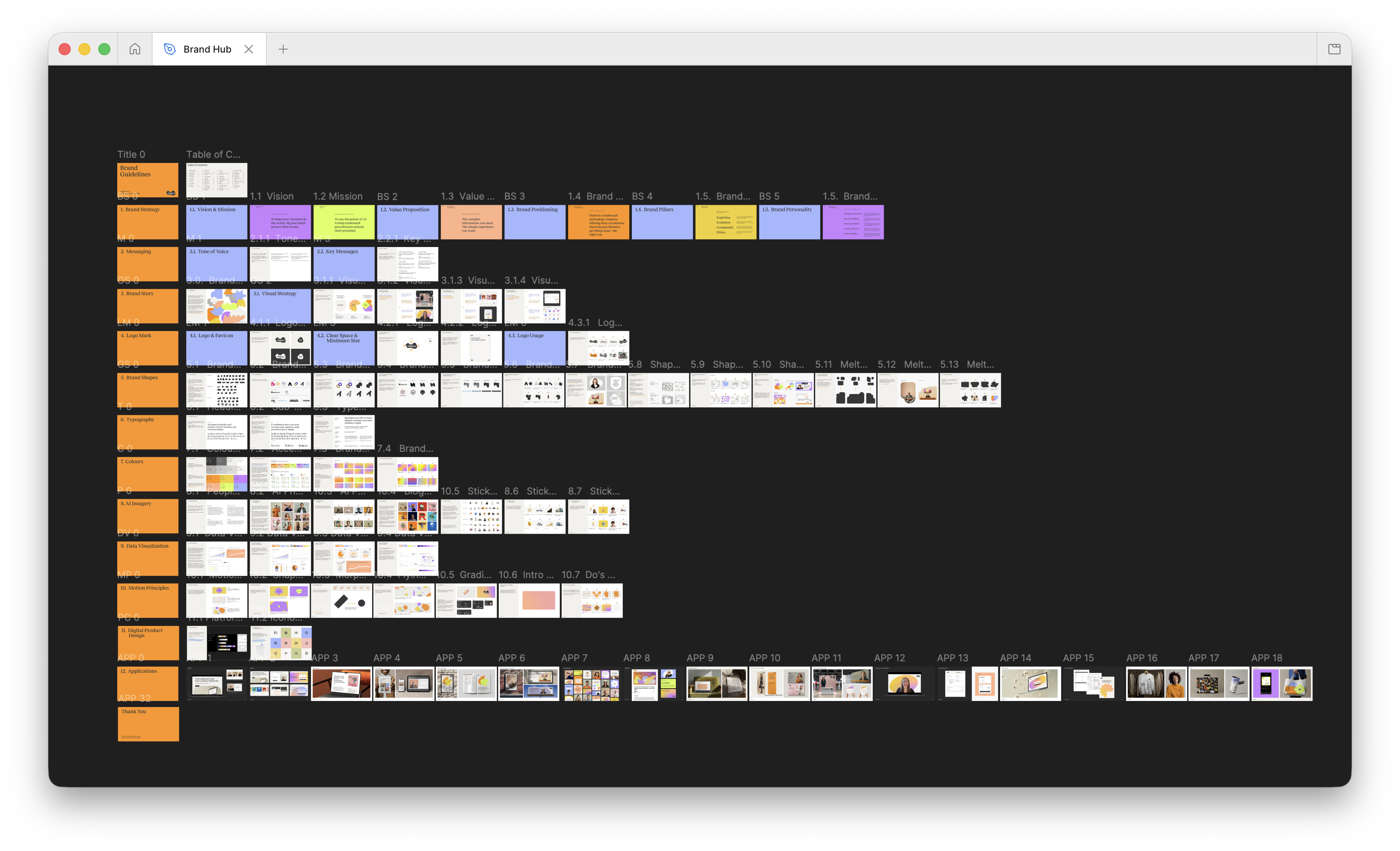Click the "BS 3" frame label

(x=515, y=196)
